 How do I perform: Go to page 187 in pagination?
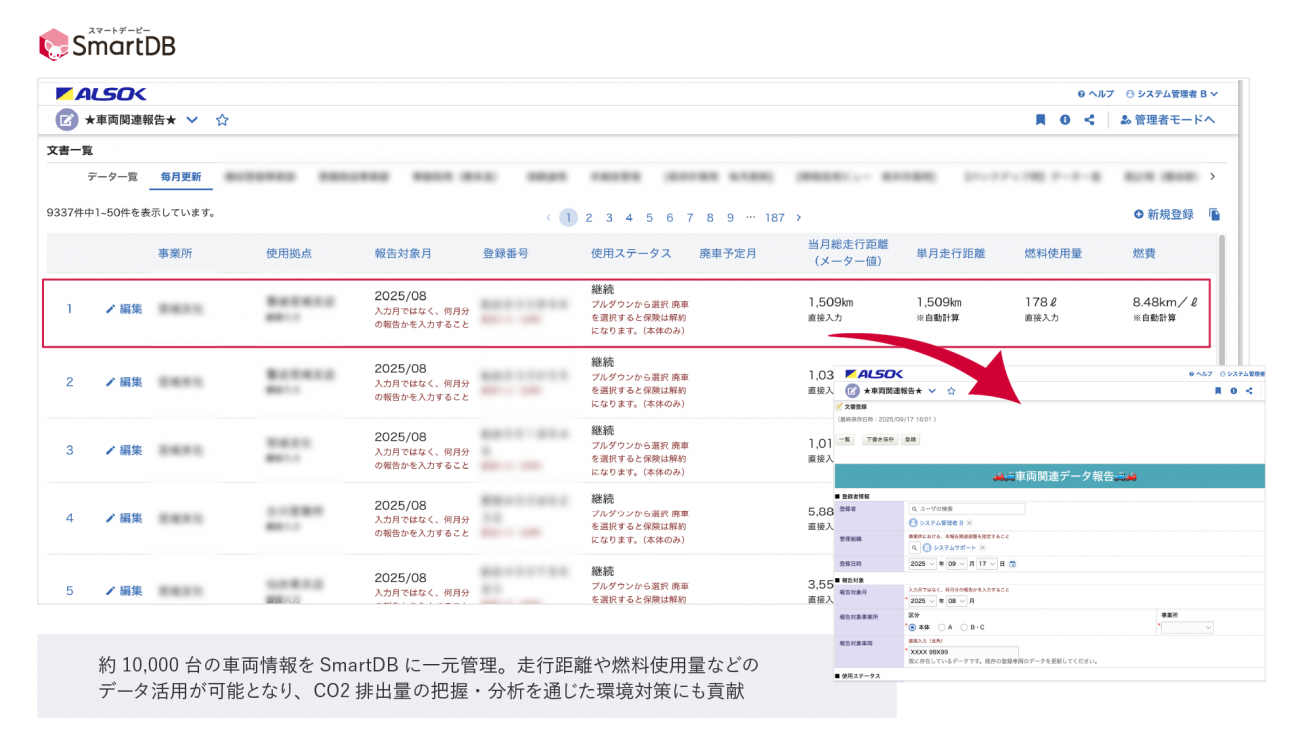point(774,218)
